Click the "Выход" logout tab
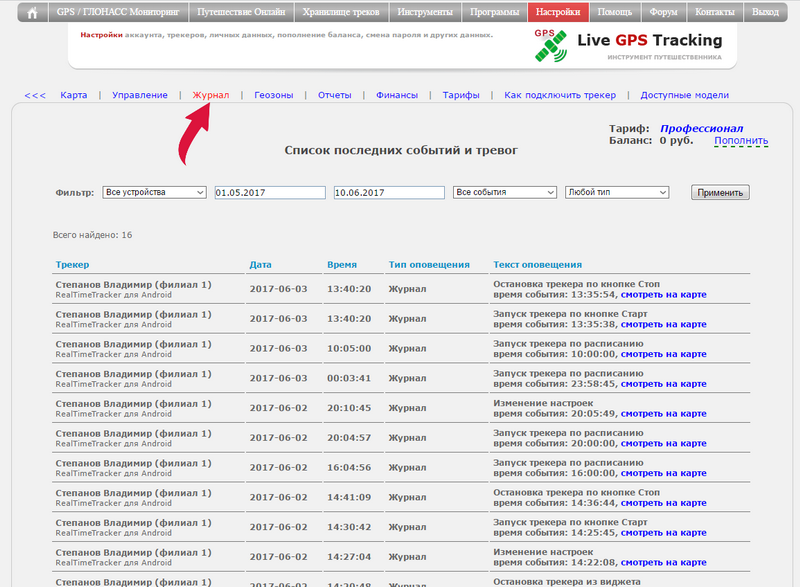 pyautogui.click(x=765, y=13)
